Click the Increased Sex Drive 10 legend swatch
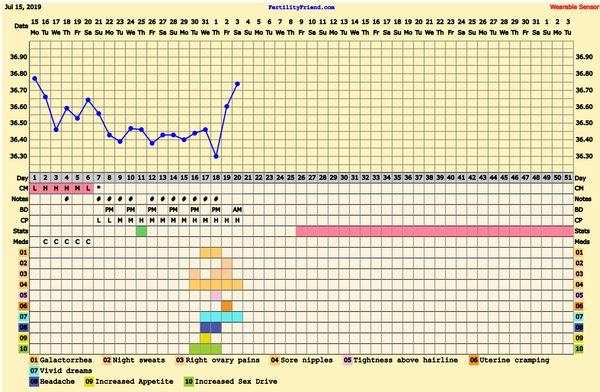This screenshot has height=392, width=600. point(189,381)
